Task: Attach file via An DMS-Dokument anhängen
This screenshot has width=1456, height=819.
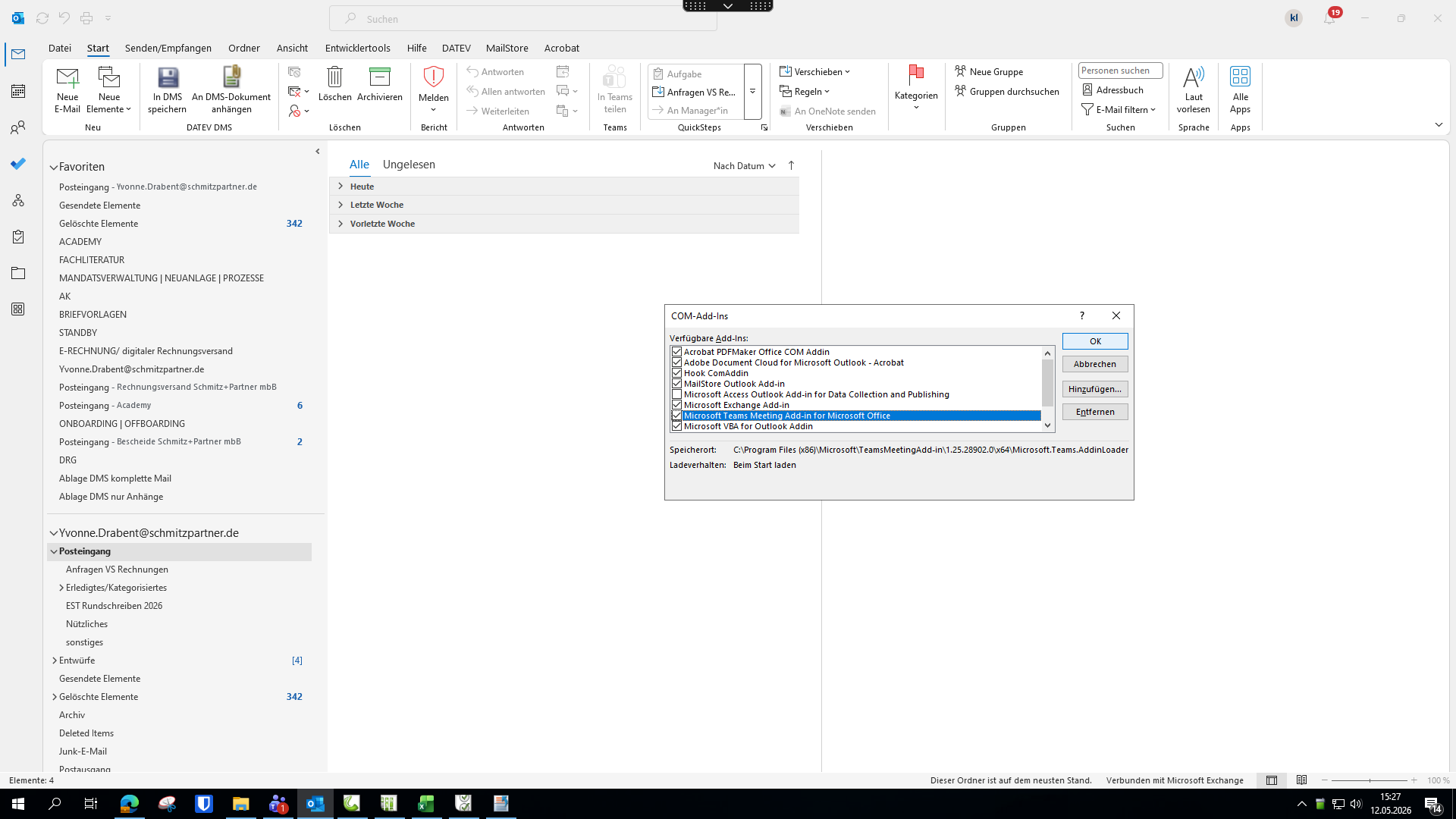Action: point(231,89)
